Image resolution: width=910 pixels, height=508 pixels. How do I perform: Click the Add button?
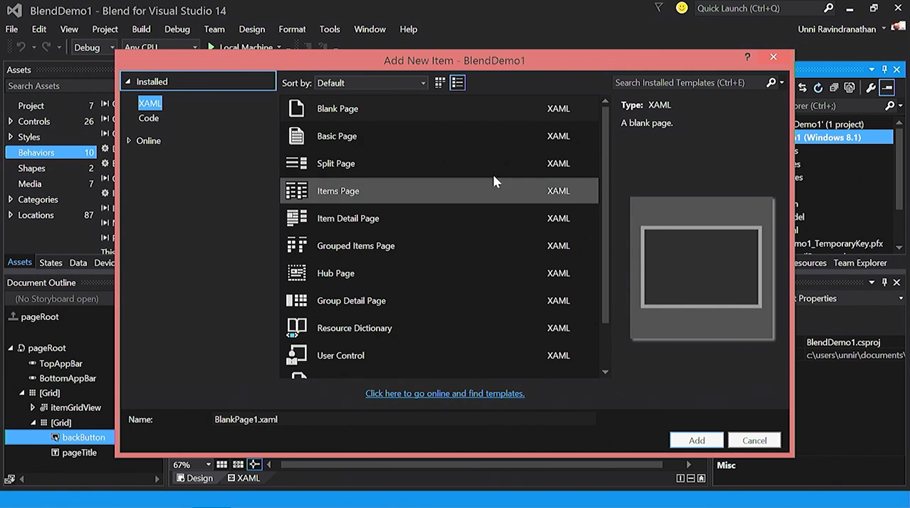click(696, 440)
